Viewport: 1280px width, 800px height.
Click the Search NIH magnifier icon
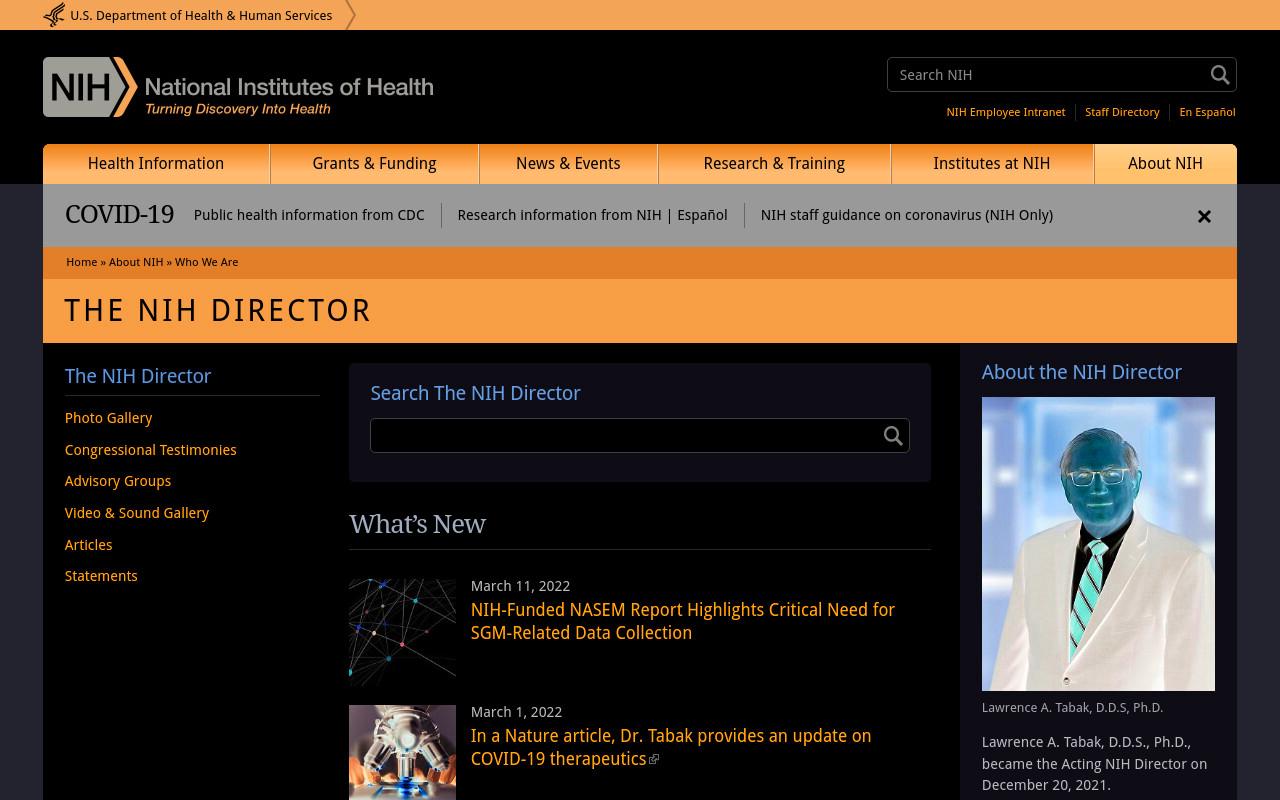pyautogui.click(x=1219, y=75)
